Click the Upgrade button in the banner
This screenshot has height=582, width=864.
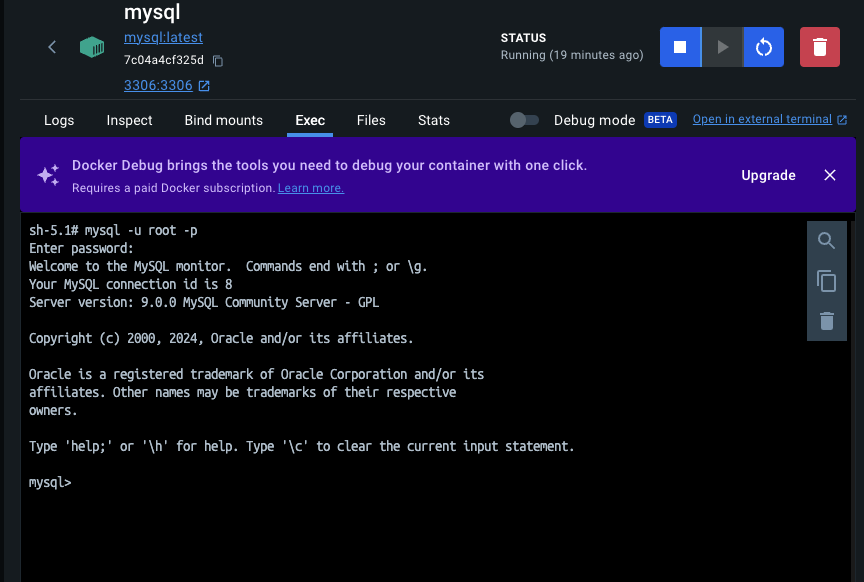pyautogui.click(x=768, y=175)
